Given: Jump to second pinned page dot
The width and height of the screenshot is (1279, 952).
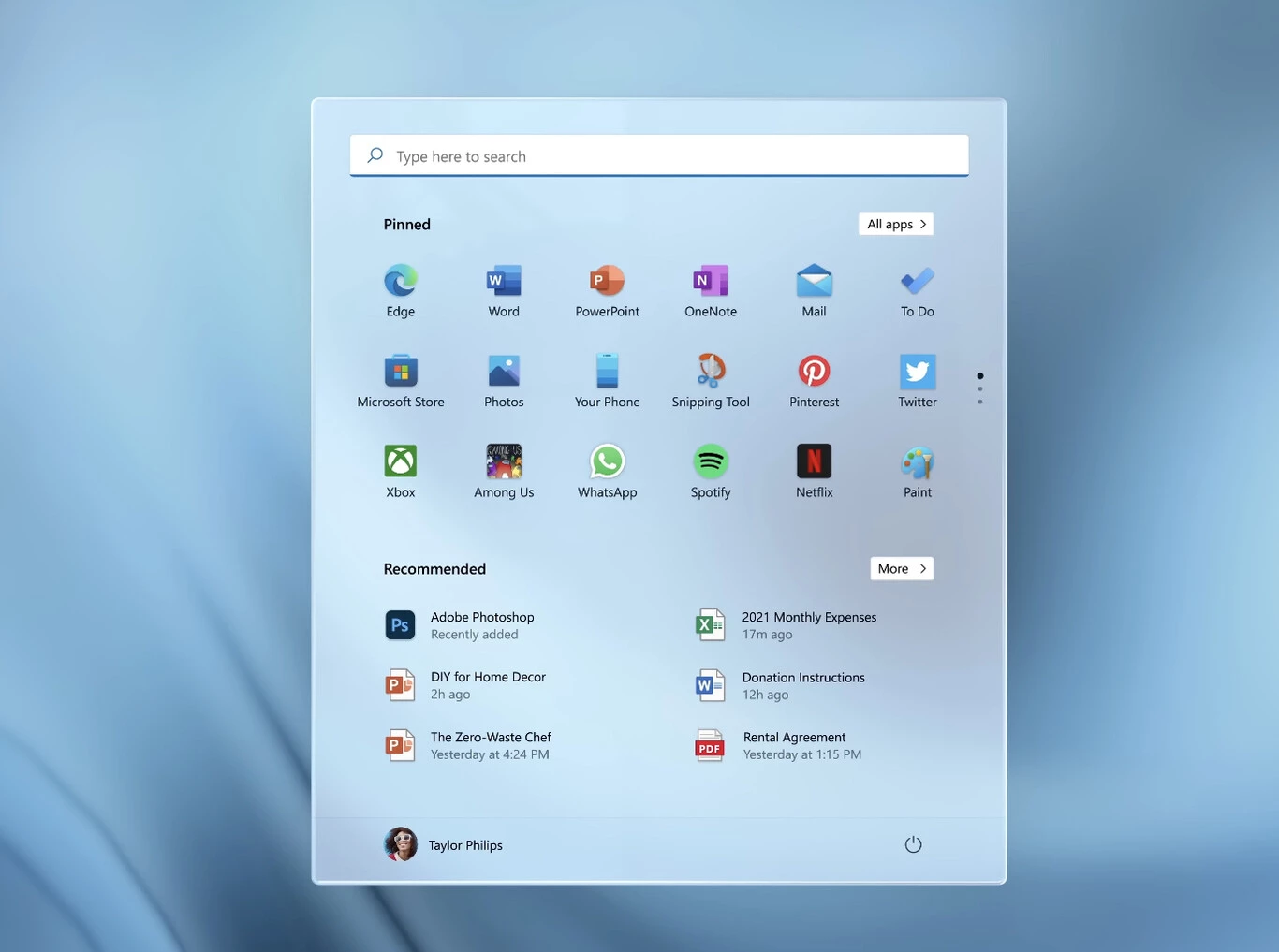Looking at the screenshot, I should click(980, 389).
